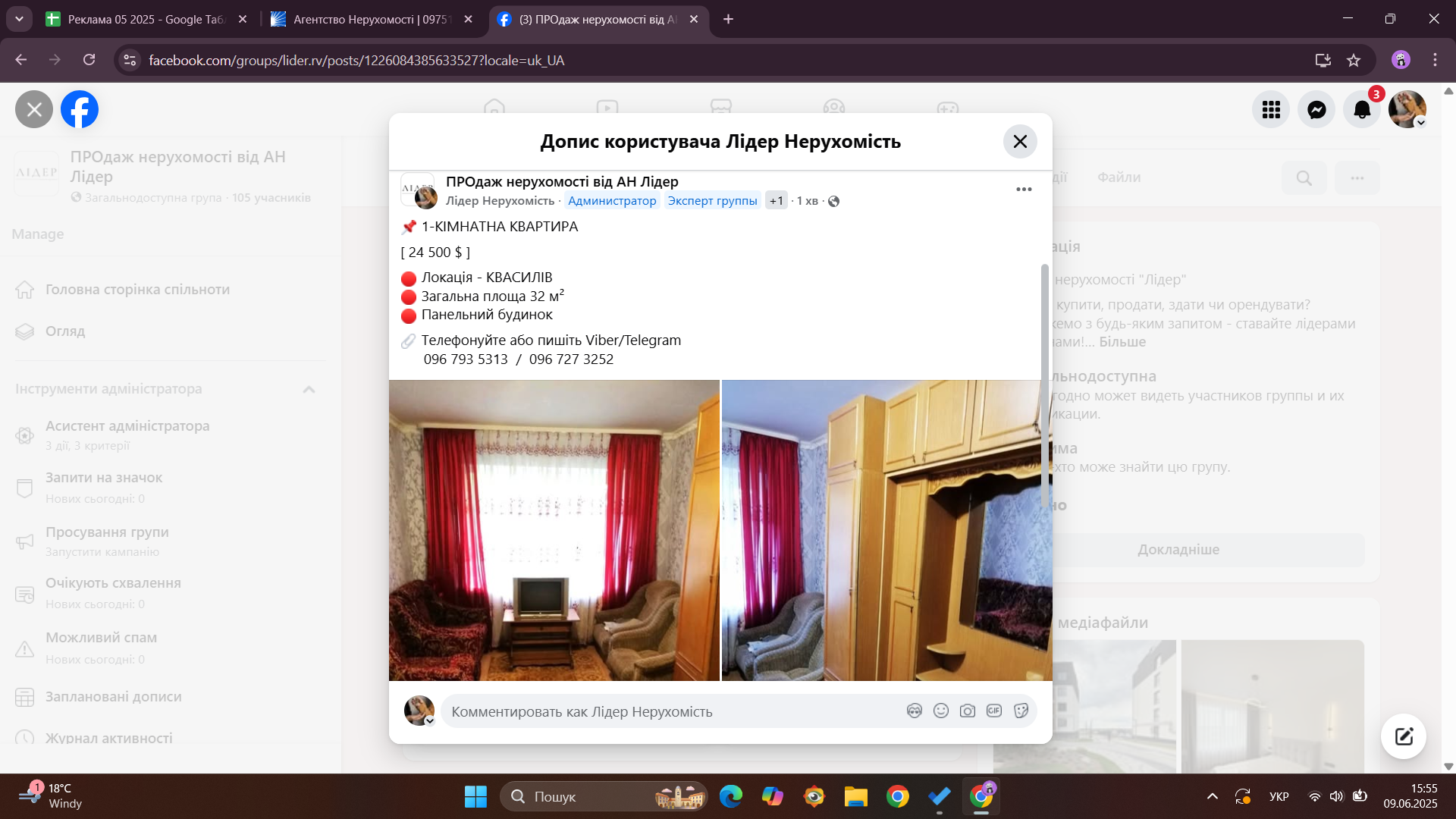The width and height of the screenshot is (1456, 819).
Task: Click the Администратор badge link
Action: 612,201
